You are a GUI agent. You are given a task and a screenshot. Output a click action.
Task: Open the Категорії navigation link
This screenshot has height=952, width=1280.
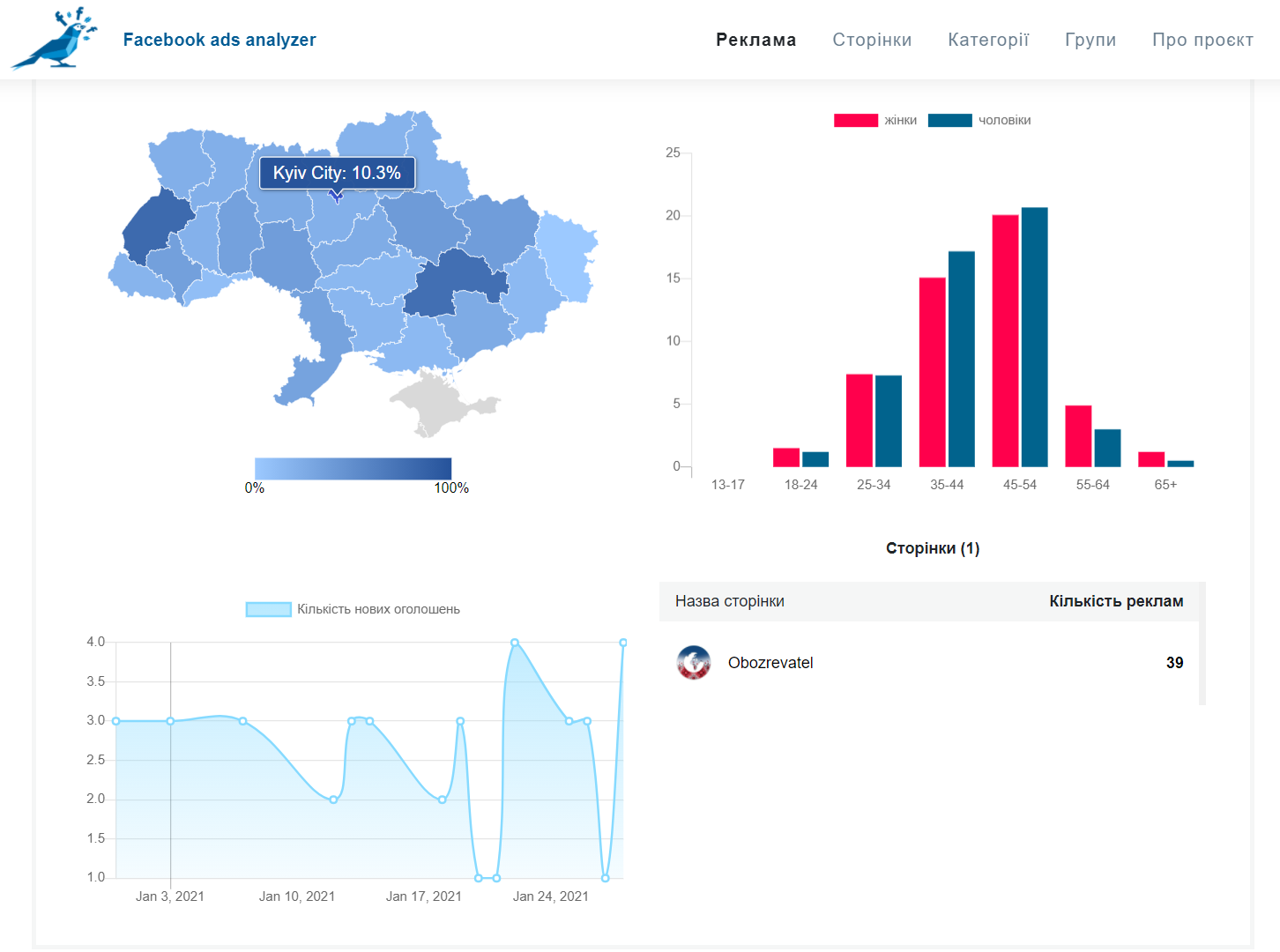[x=988, y=40]
